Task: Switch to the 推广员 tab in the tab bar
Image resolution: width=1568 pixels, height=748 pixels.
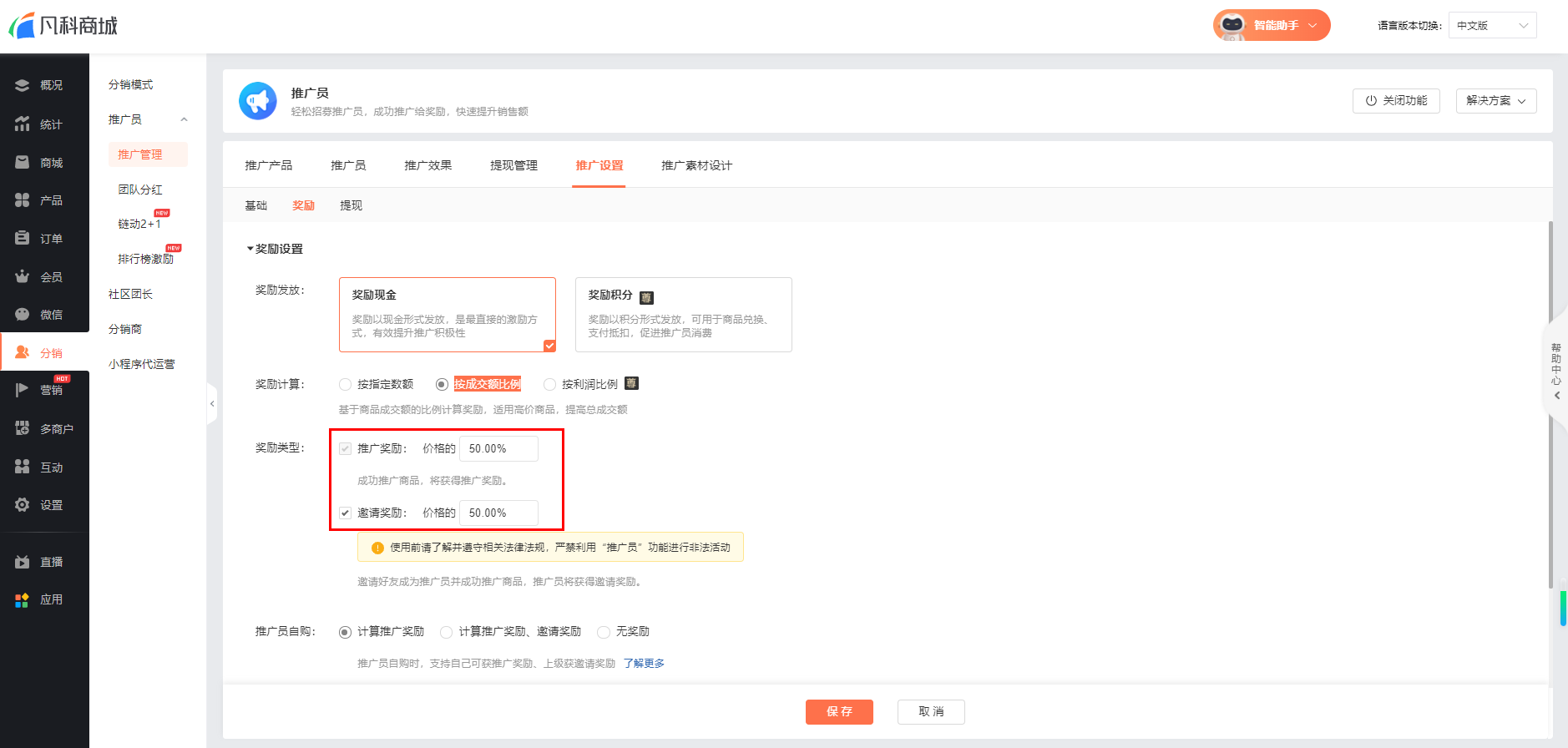Action: tap(348, 165)
